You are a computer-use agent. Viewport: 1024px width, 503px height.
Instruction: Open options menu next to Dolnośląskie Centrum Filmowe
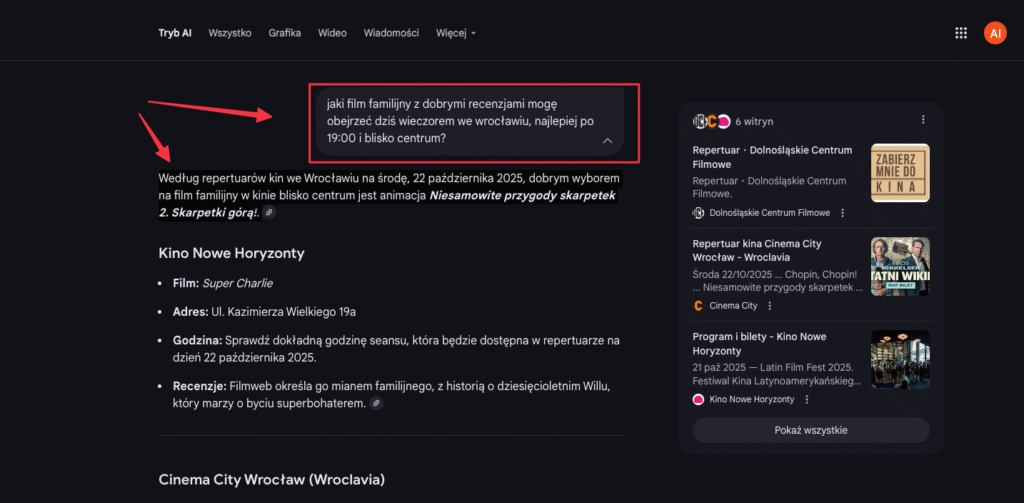(x=843, y=213)
